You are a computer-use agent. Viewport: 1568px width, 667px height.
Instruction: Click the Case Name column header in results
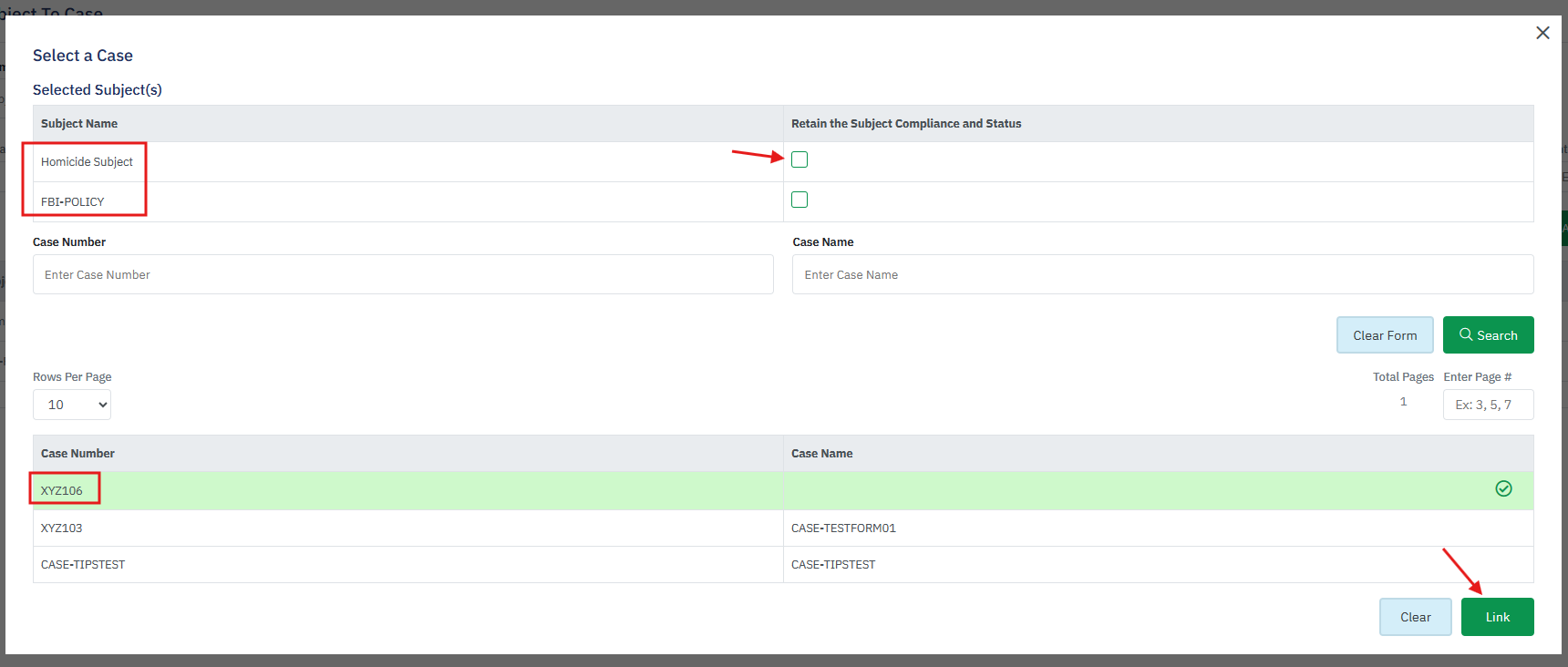pos(822,454)
